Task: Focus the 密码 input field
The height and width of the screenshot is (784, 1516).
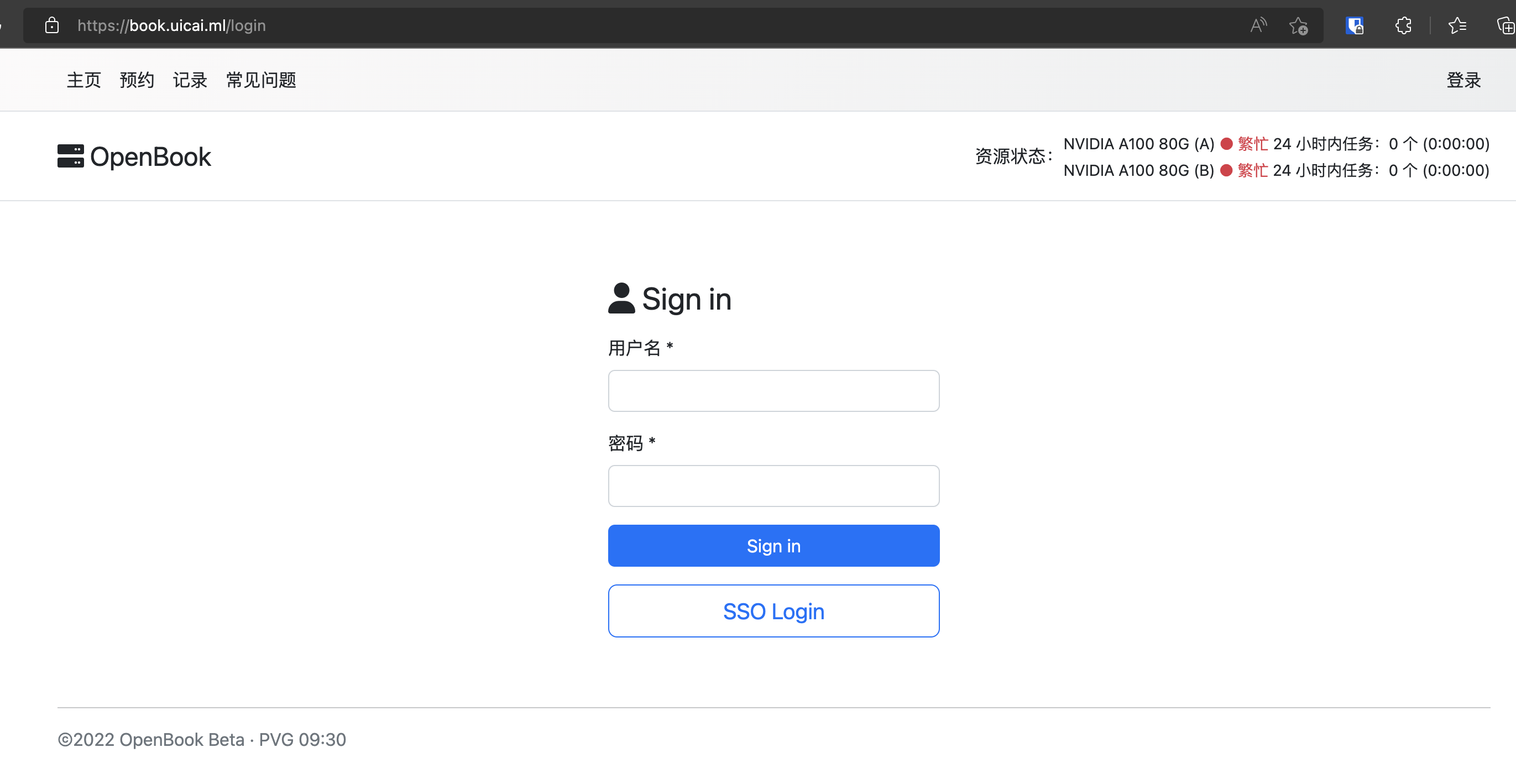Action: point(773,486)
